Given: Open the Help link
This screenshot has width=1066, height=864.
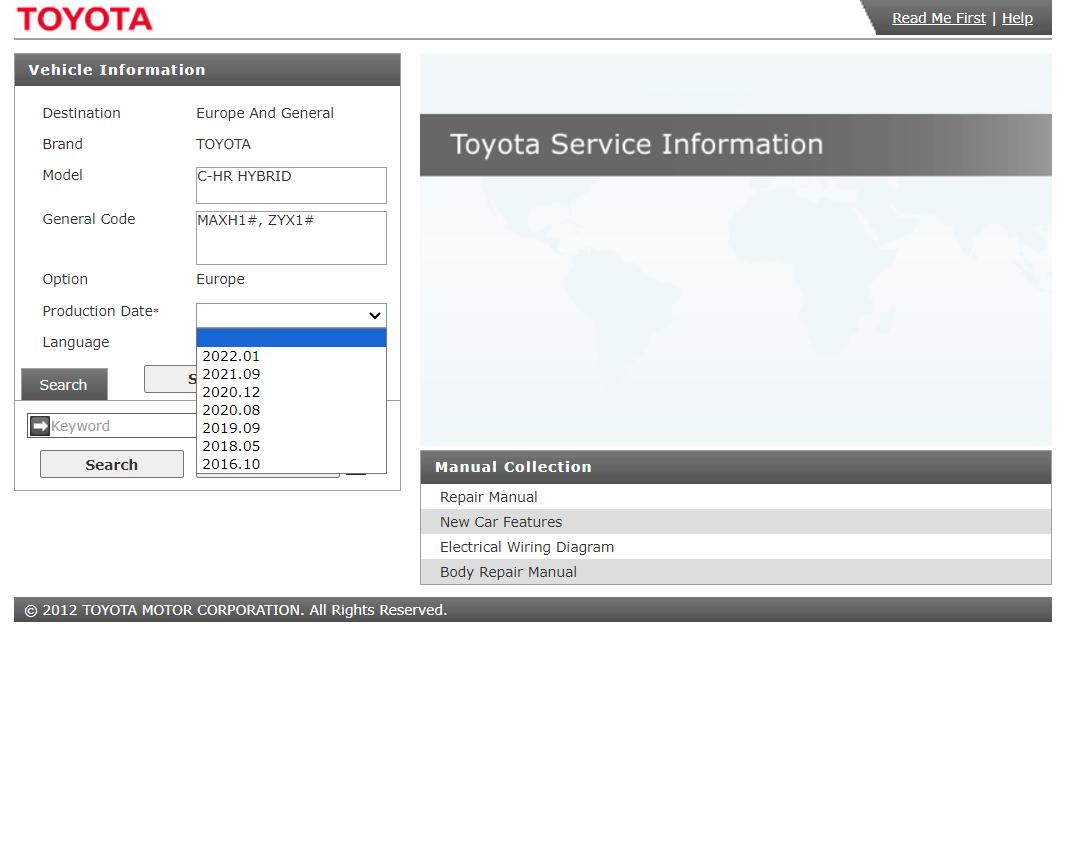Looking at the screenshot, I should coord(1017,18).
